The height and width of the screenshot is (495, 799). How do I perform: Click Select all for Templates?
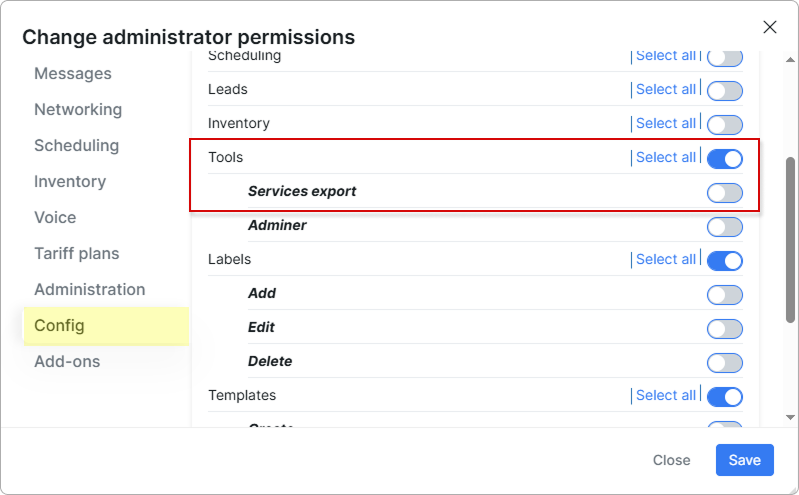point(665,395)
